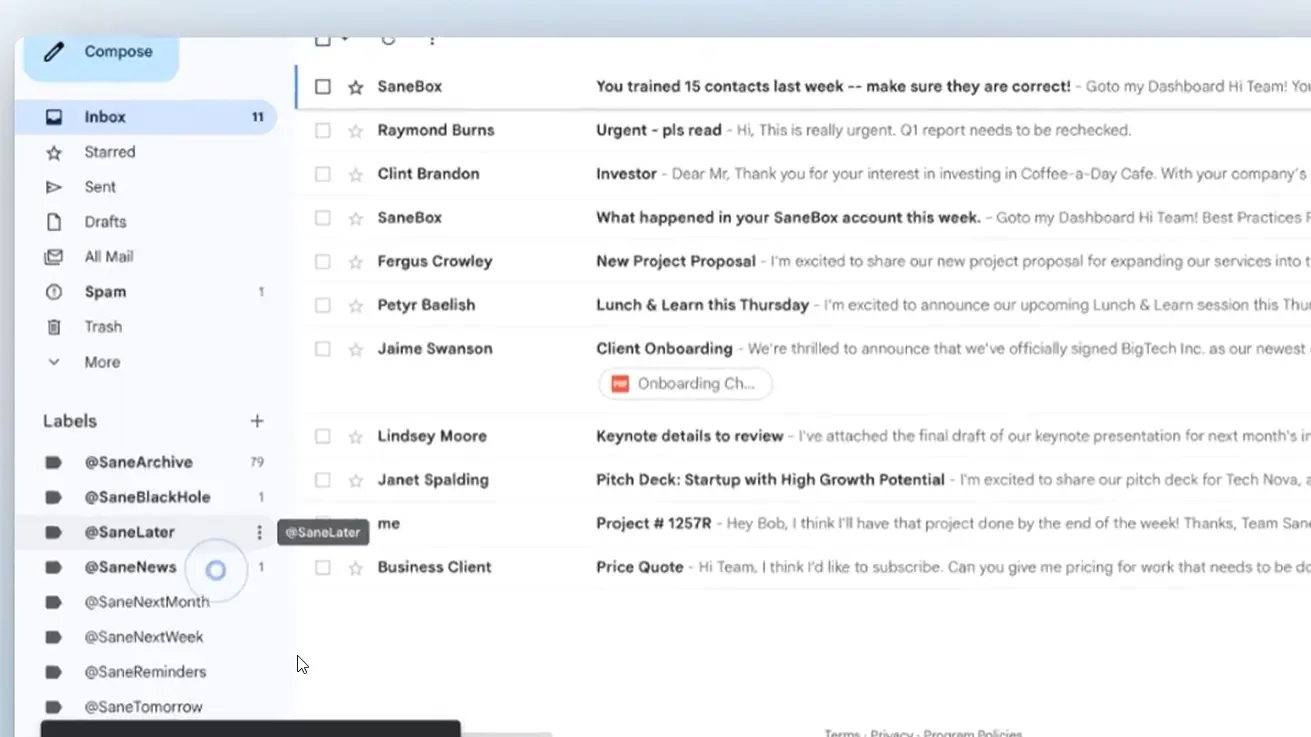The width and height of the screenshot is (1311, 737).
Task: Click the @SaneReminders label icon
Action: (x=54, y=672)
